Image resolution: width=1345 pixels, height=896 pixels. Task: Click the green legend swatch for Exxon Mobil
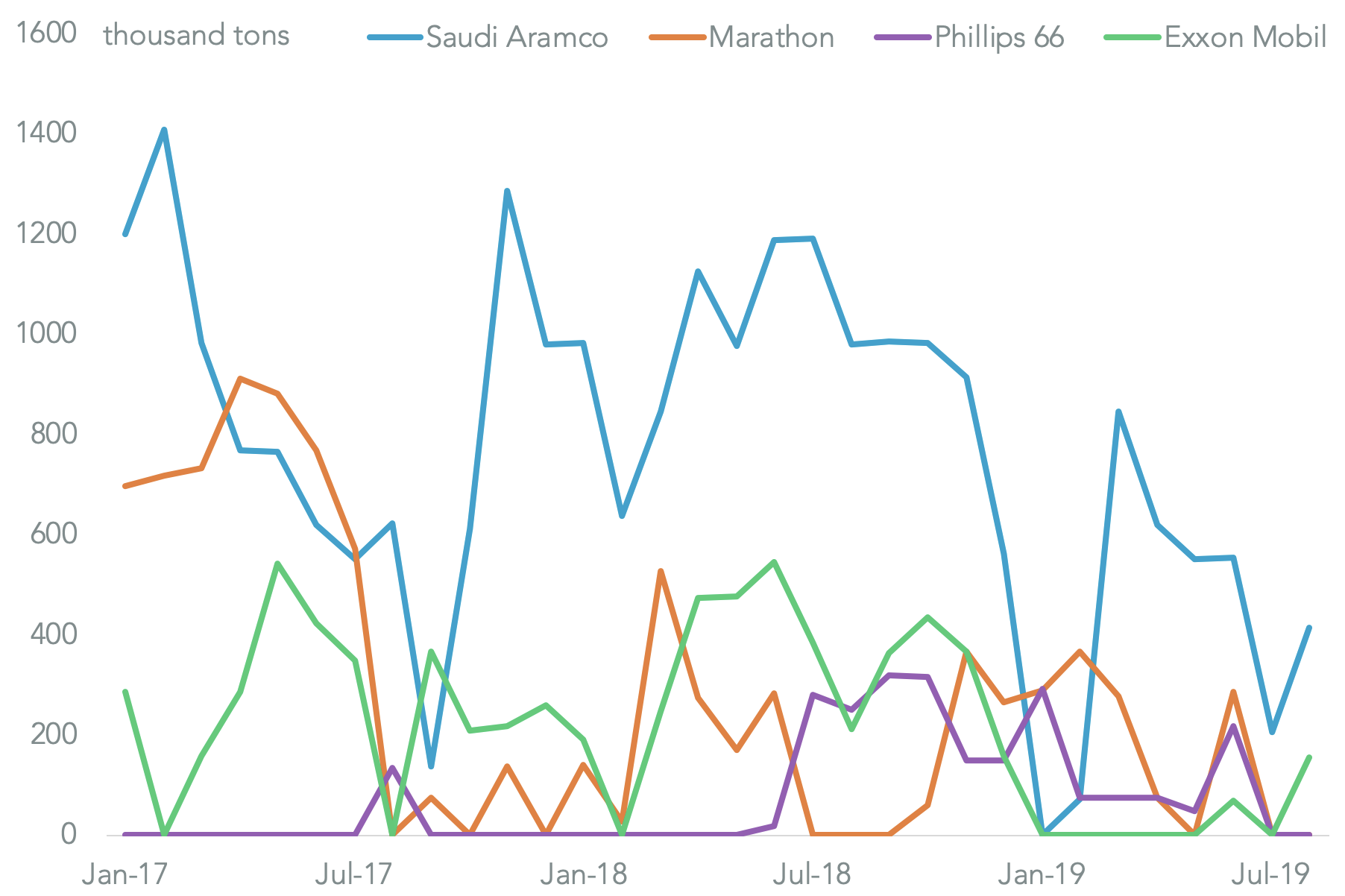click(1133, 37)
